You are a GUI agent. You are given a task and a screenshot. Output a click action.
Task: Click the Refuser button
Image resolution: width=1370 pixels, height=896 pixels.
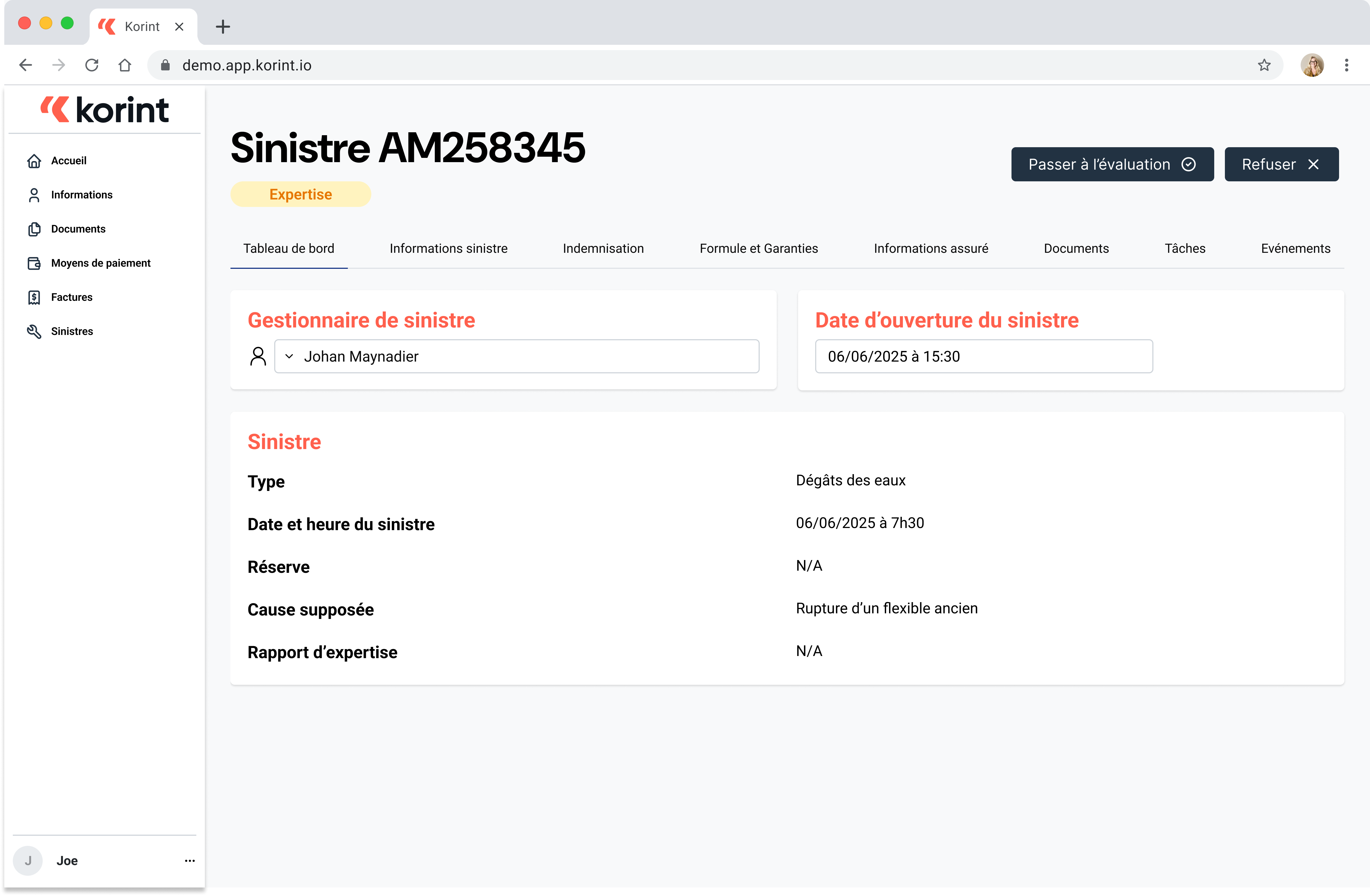pyautogui.click(x=1281, y=165)
